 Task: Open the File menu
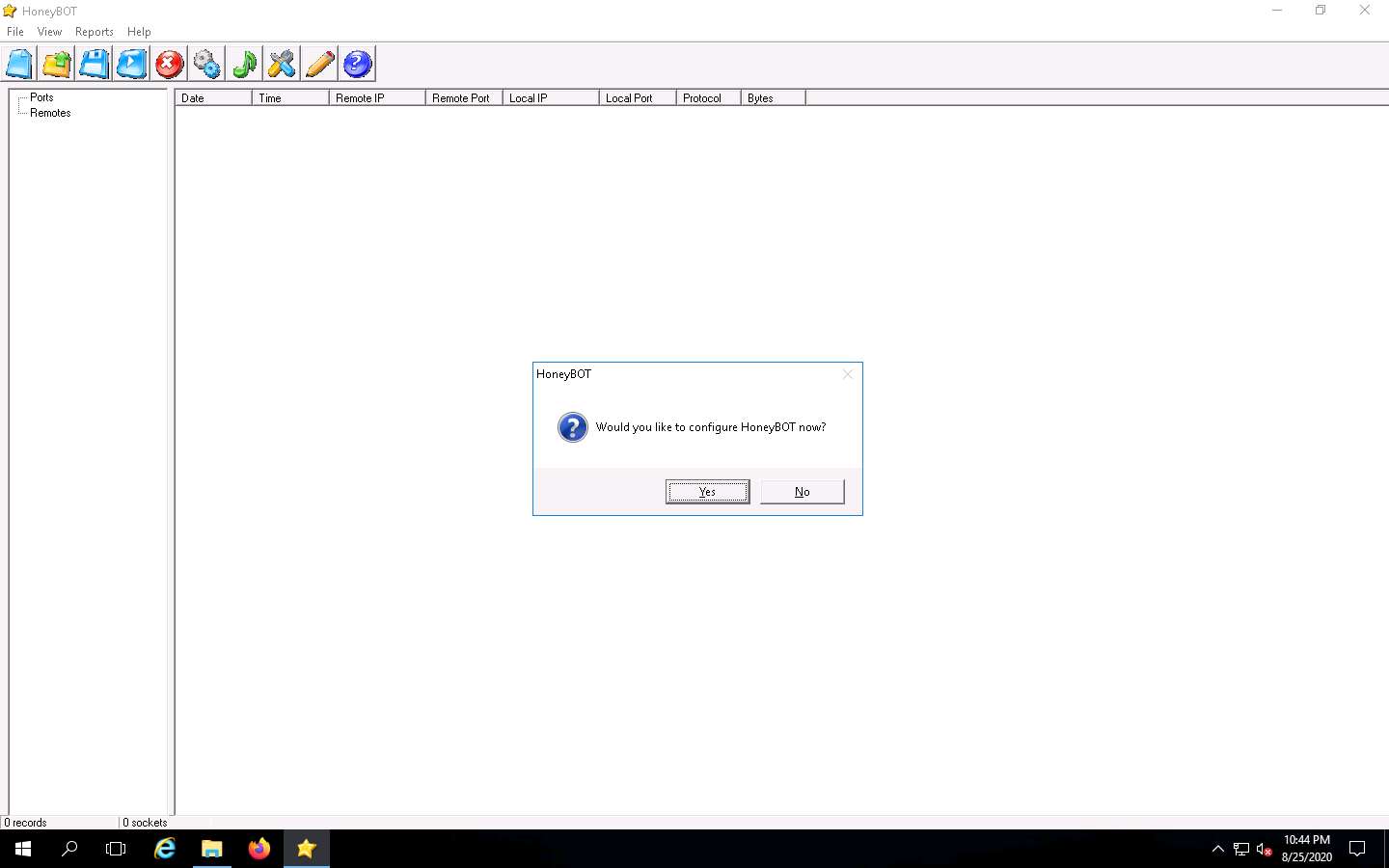click(x=15, y=32)
